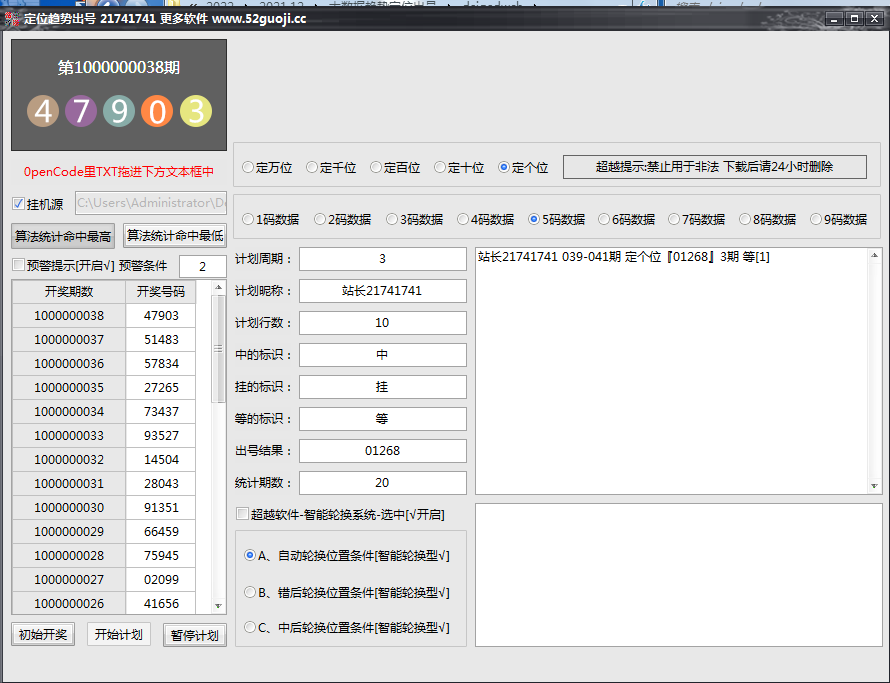
Task: Click the app icon in title bar
Action: [x=12, y=18]
